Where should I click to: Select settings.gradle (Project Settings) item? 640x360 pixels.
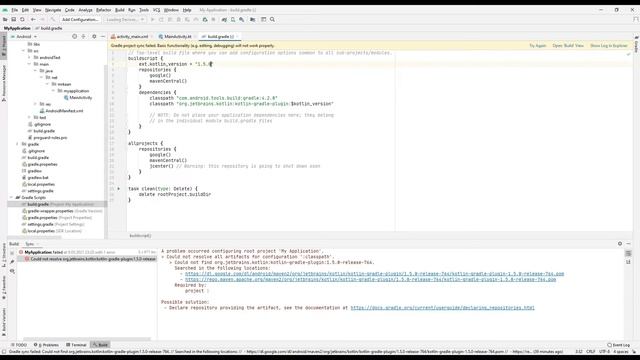(x=53, y=224)
